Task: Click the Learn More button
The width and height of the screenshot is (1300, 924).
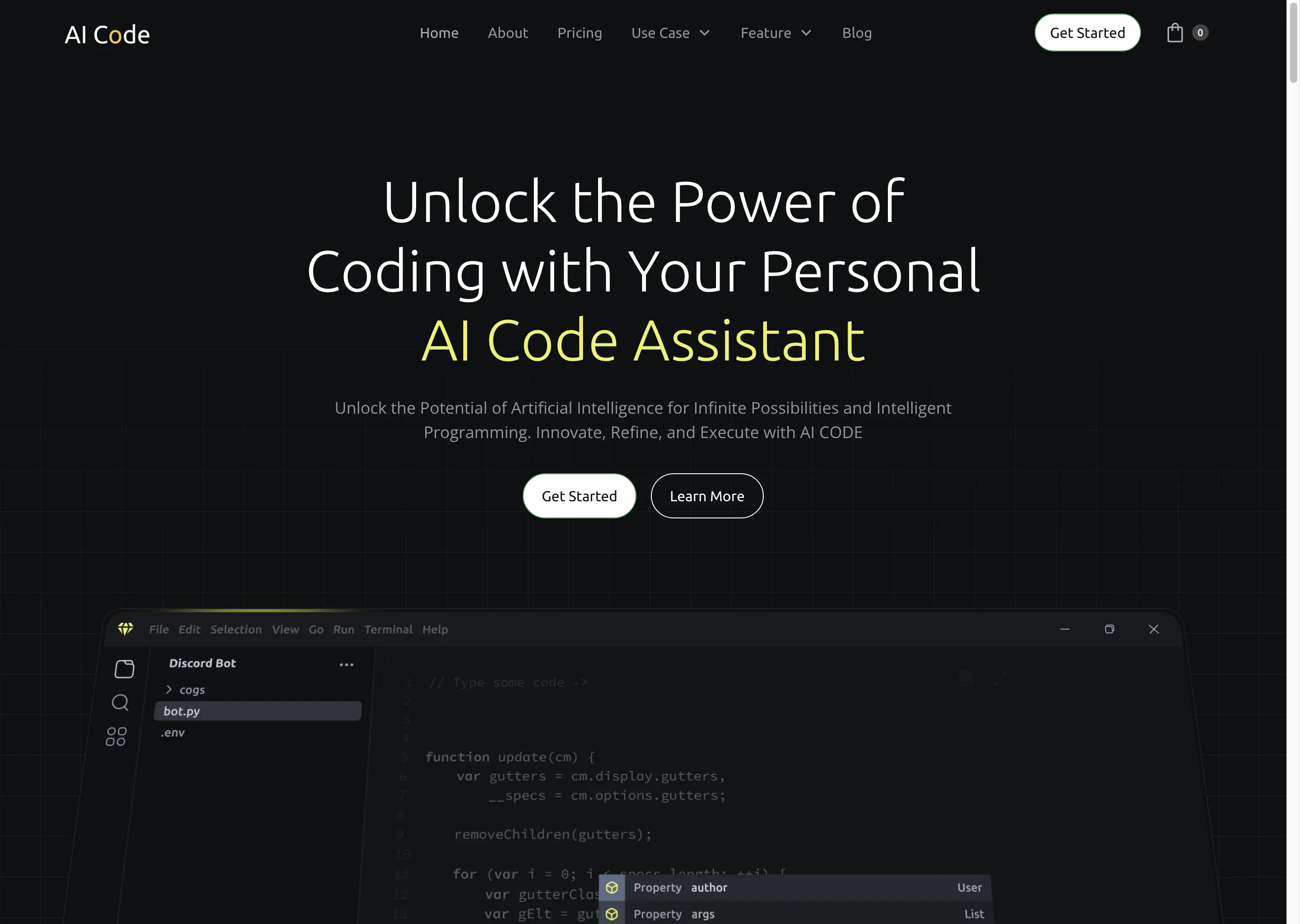Action: (x=707, y=495)
